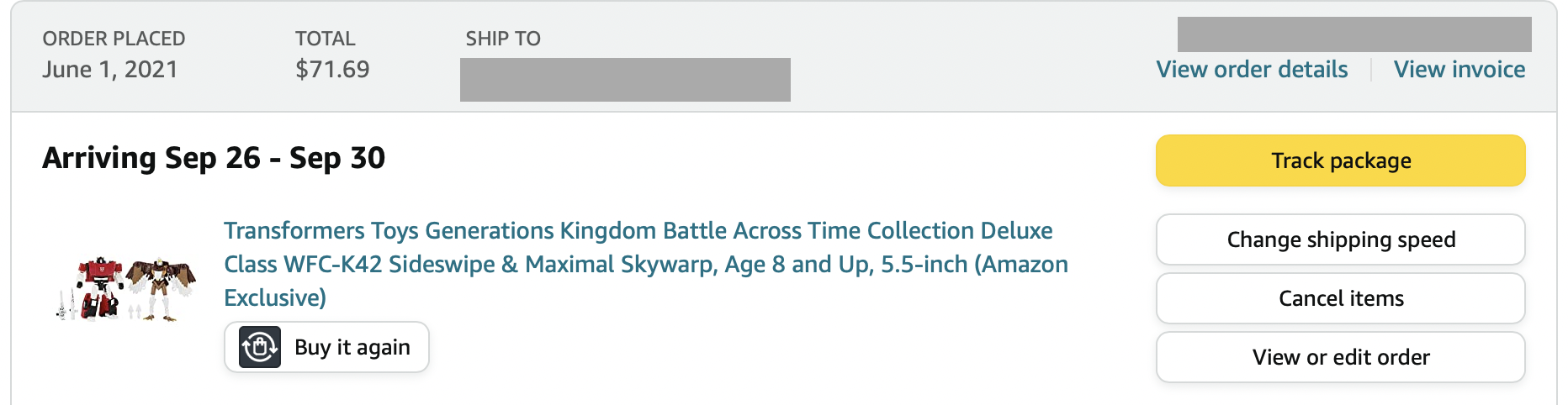
Task: Open the View invoice link
Action: tap(1459, 70)
